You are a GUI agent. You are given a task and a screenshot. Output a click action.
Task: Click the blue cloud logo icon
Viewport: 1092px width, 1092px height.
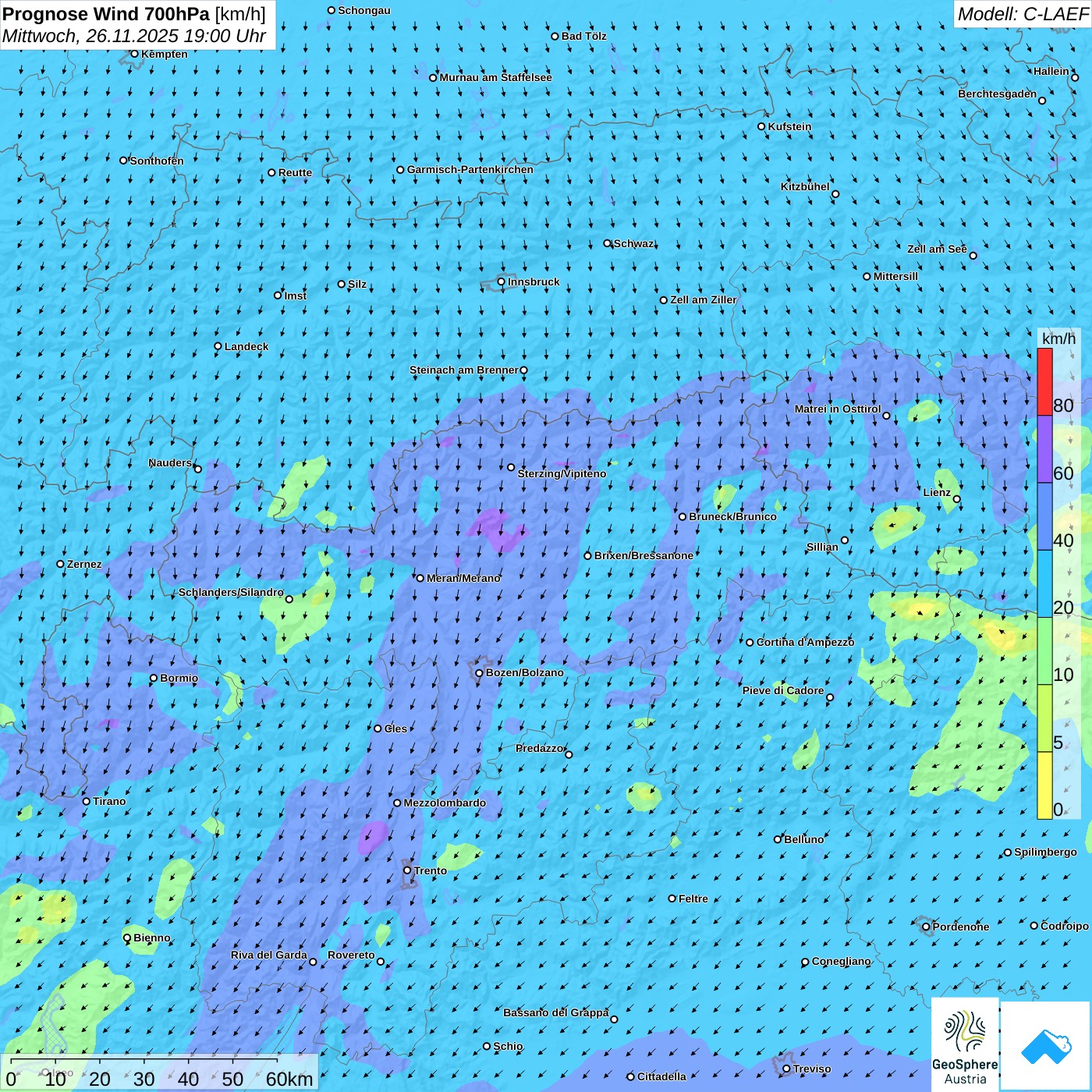pyautogui.click(x=1046, y=1046)
